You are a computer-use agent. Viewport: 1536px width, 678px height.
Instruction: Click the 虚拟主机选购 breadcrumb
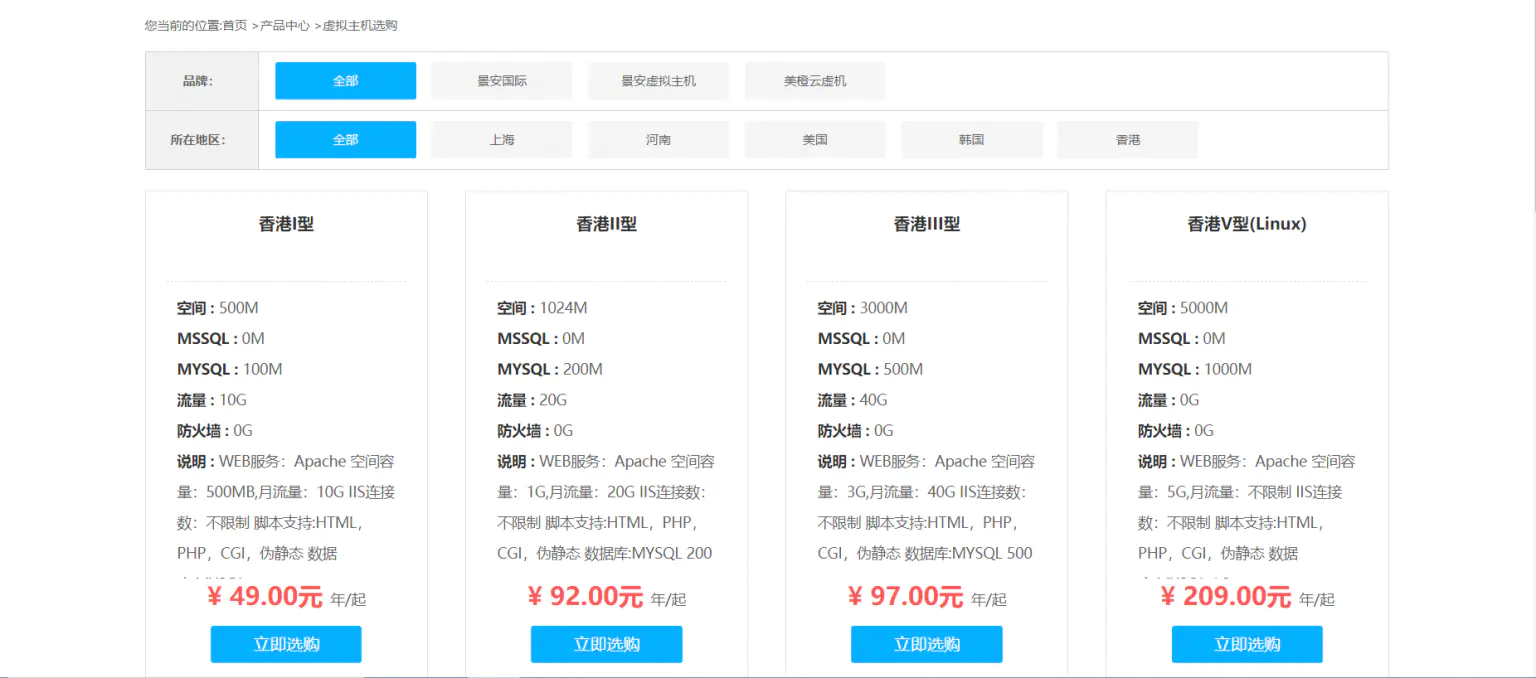(360, 25)
